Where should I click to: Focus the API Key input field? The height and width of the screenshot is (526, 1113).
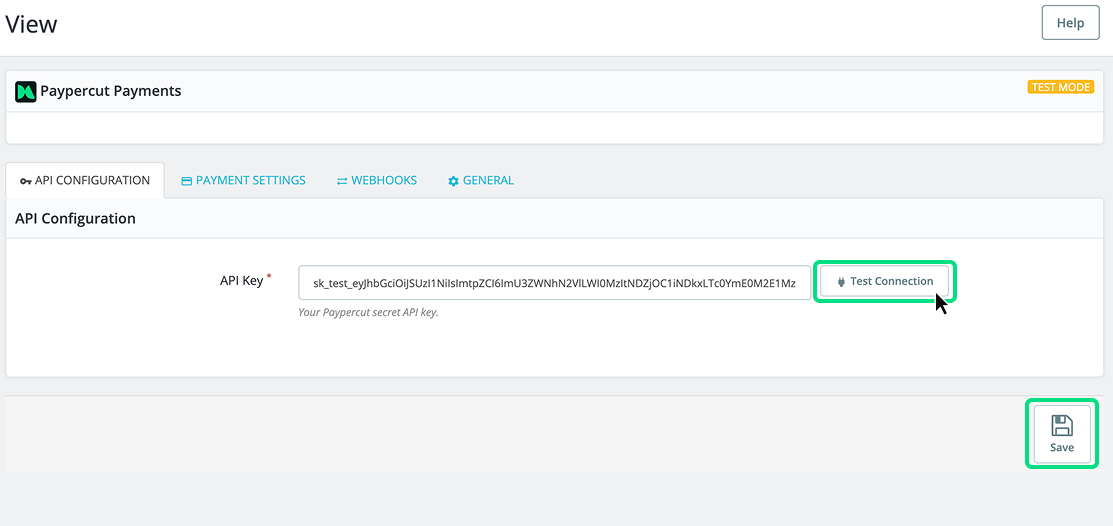pyautogui.click(x=554, y=283)
